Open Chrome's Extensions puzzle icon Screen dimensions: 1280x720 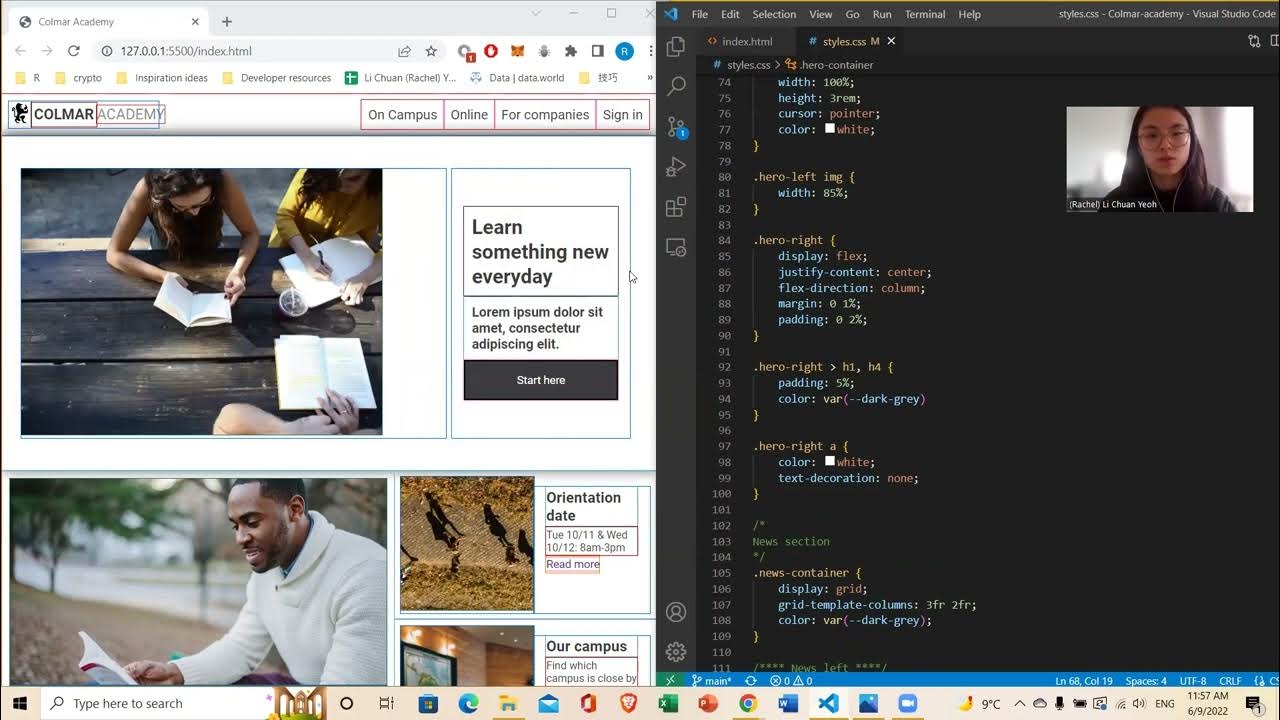pyautogui.click(x=571, y=51)
